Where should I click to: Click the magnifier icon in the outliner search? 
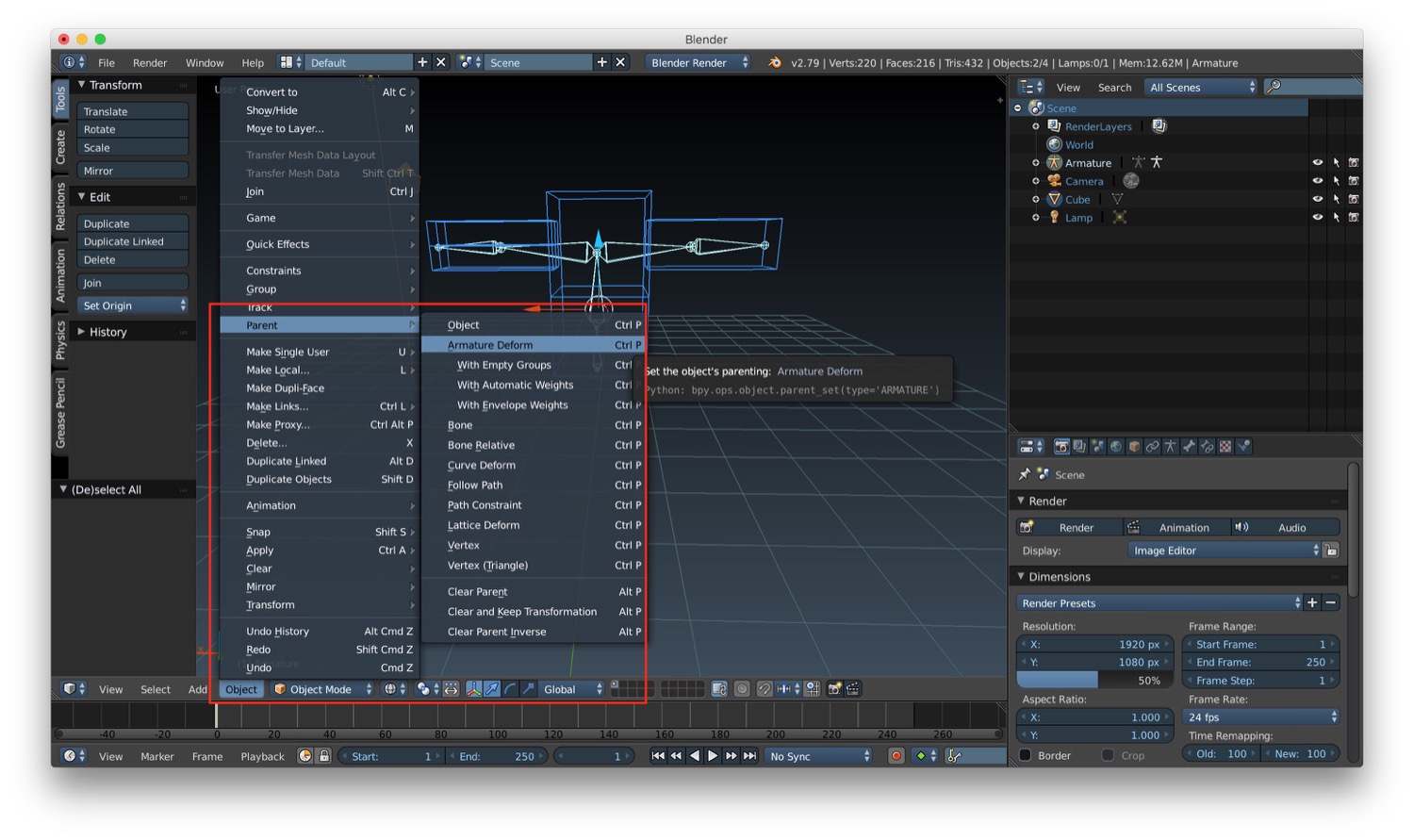pyautogui.click(x=1274, y=87)
